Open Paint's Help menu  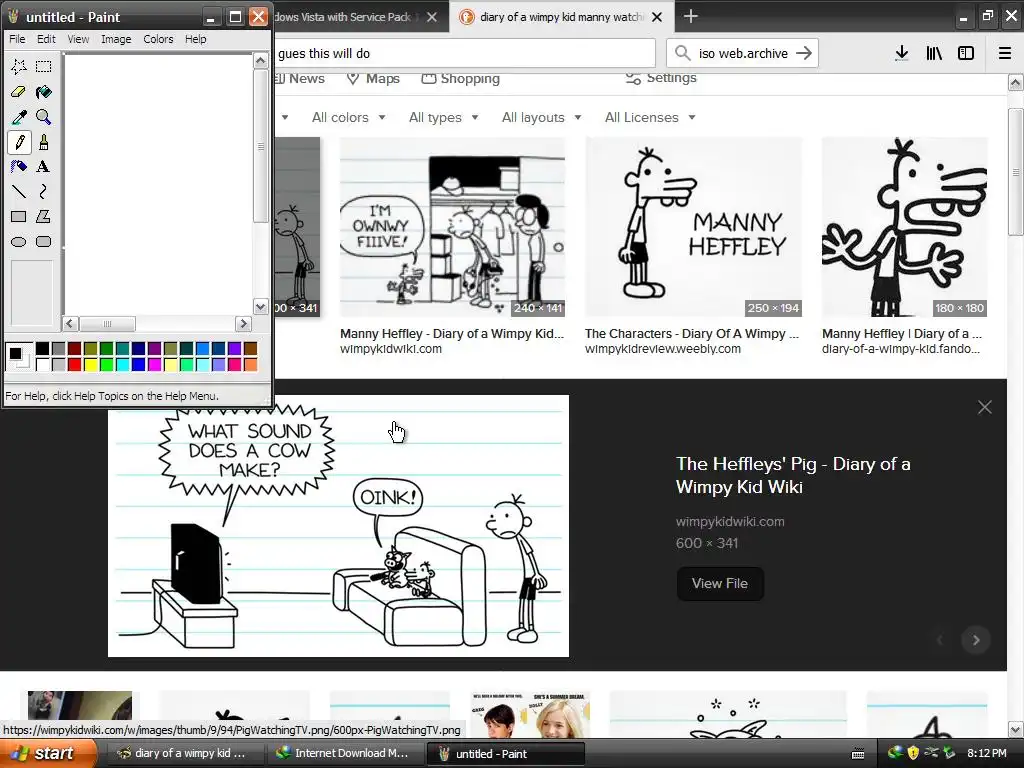[x=195, y=39]
